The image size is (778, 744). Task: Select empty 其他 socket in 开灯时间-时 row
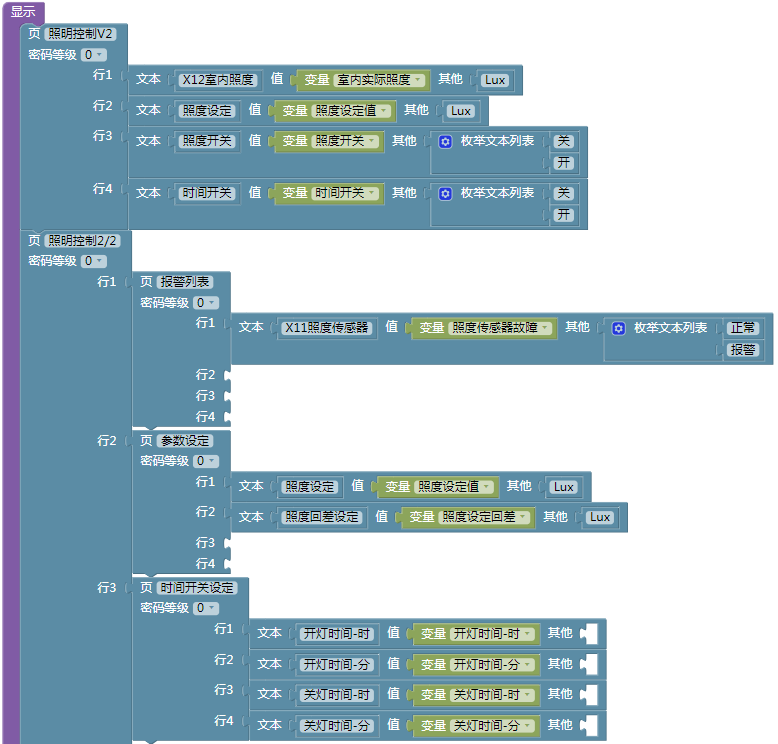589,634
